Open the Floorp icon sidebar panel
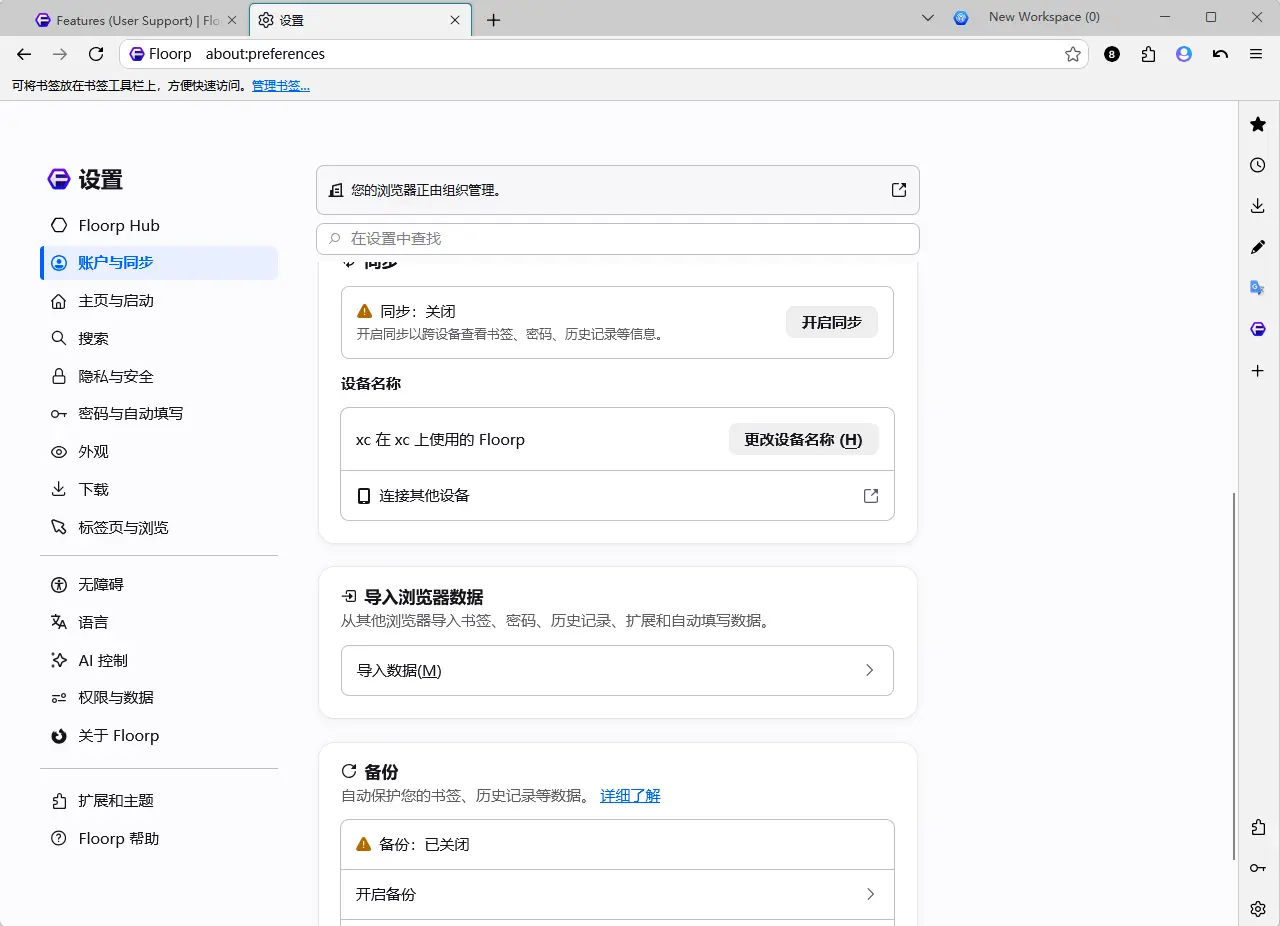Screen dimensions: 1280x926 [x=1258, y=329]
